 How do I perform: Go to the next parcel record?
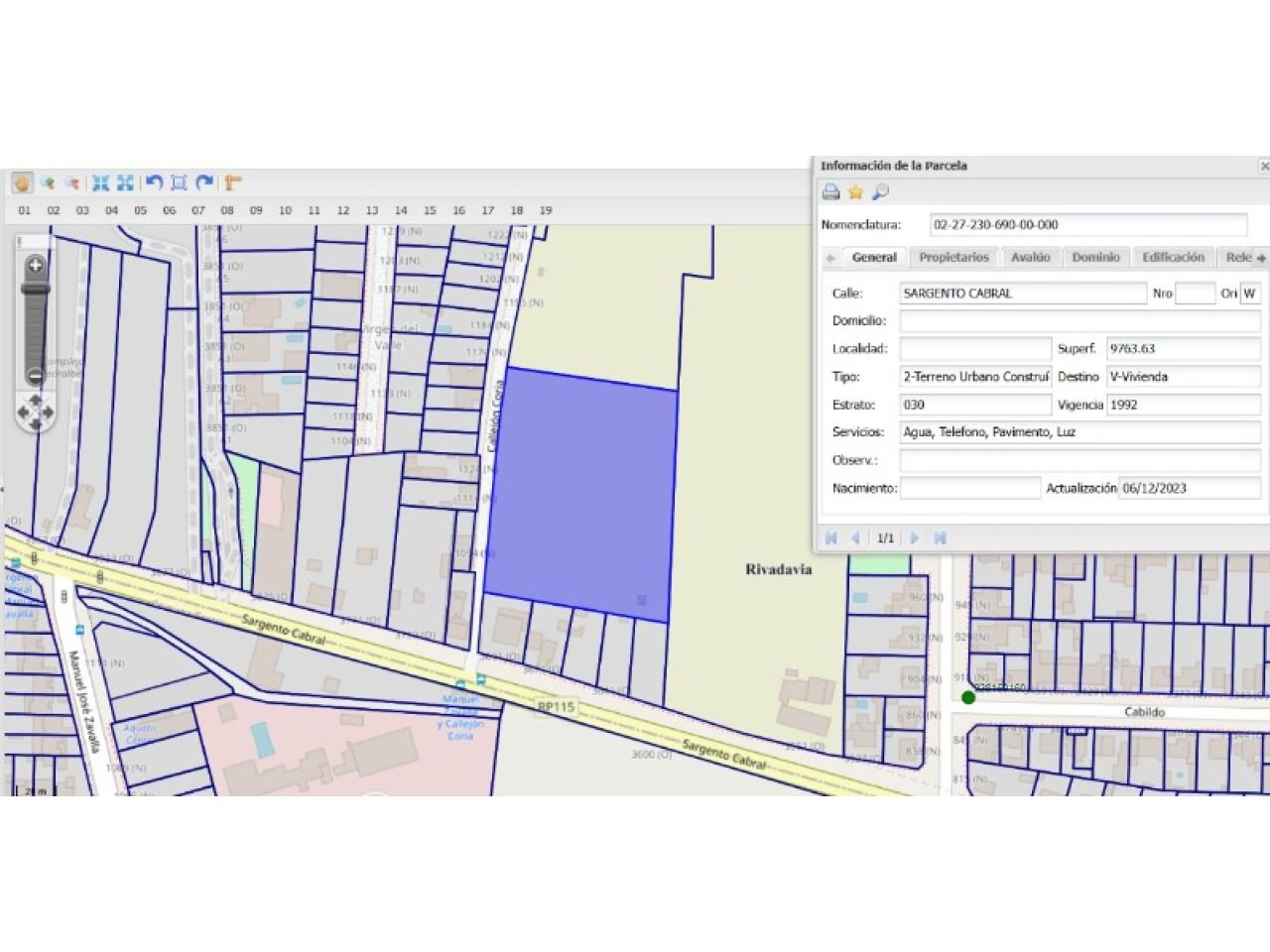(915, 538)
